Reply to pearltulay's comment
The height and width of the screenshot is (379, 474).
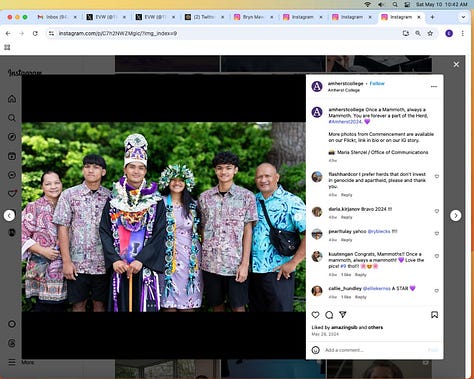(347, 240)
